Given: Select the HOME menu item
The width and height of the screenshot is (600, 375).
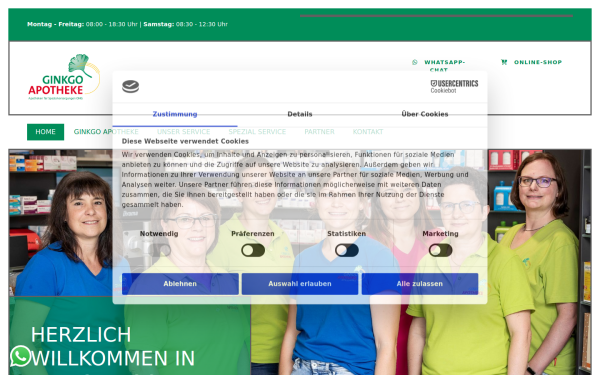Looking at the screenshot, I should (x=46, y=132).
